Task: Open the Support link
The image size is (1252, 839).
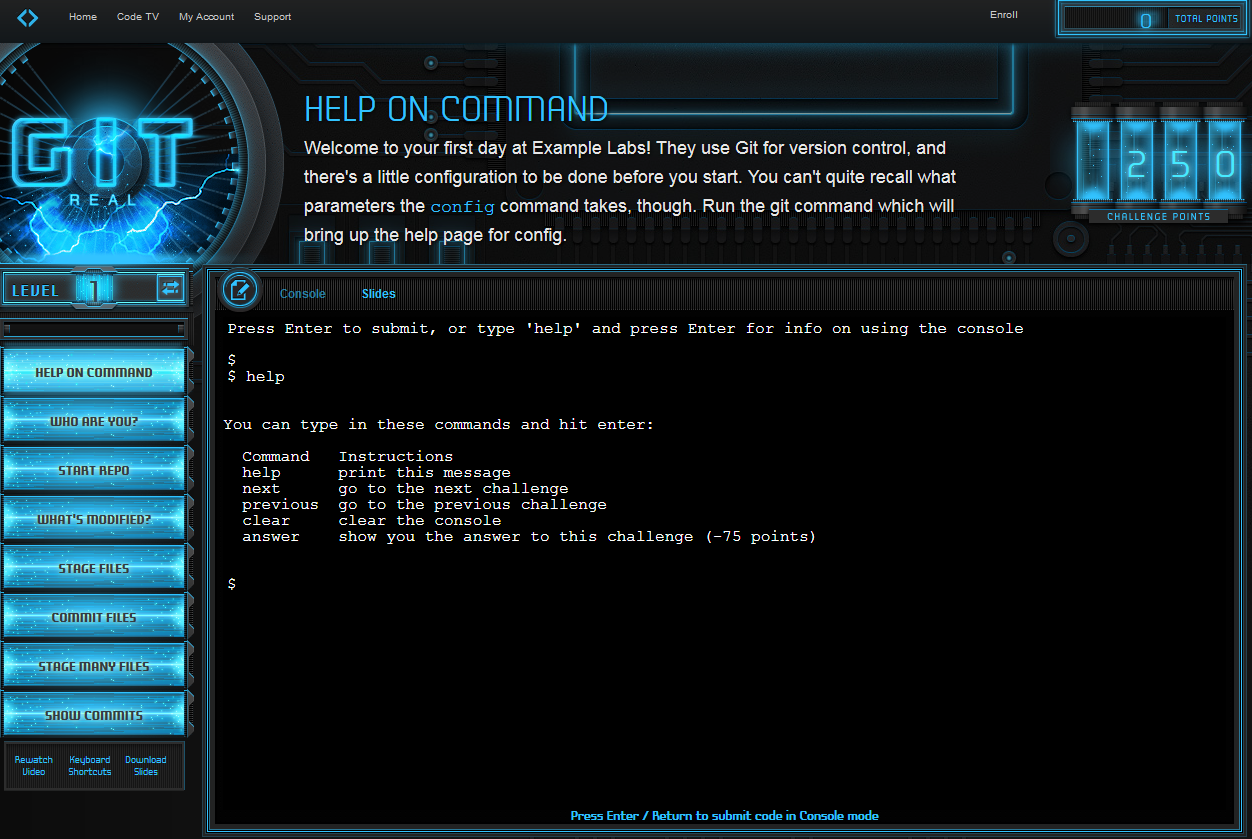Action: 272,17
